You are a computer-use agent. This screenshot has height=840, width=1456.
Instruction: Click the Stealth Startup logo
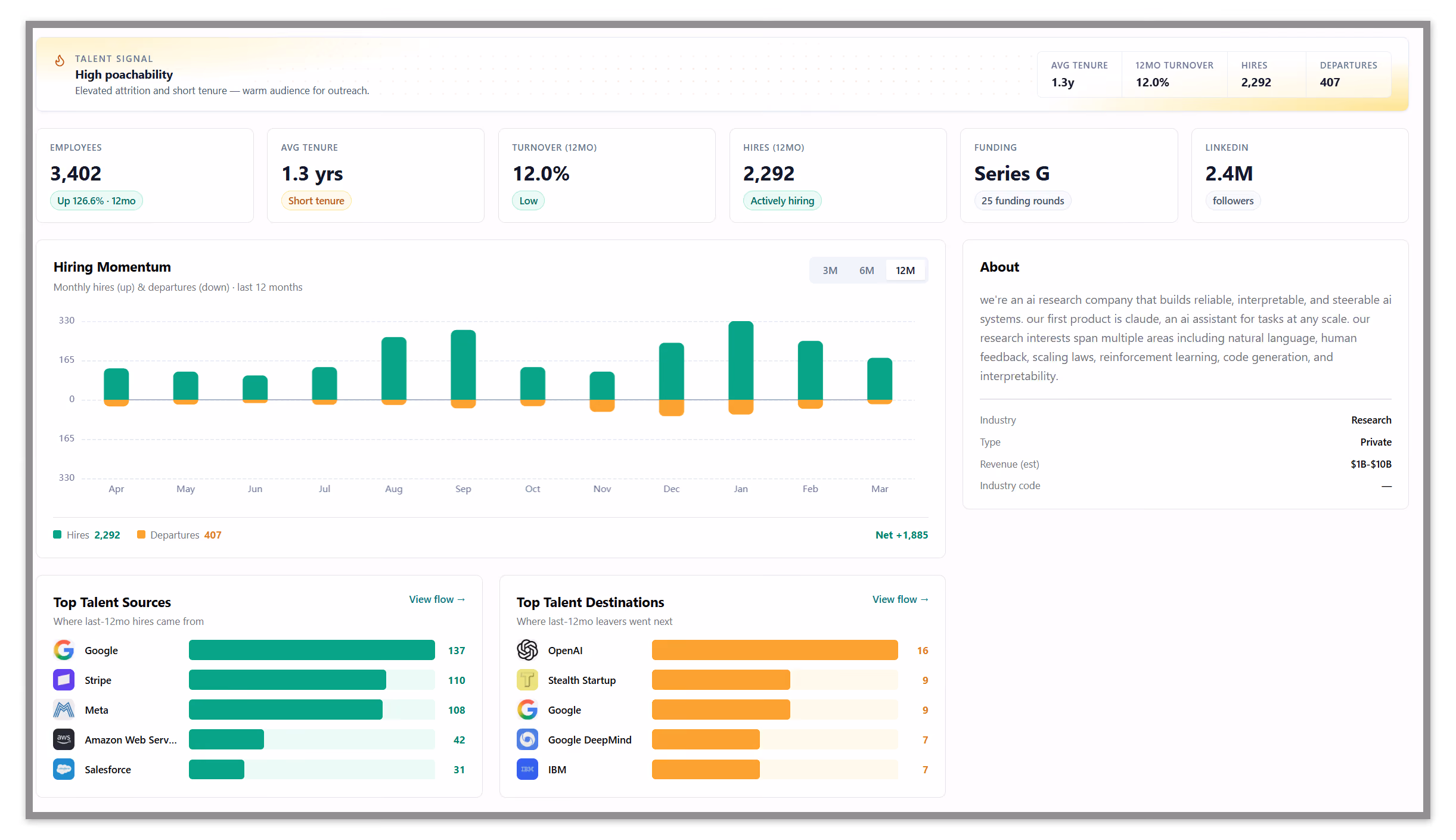pos(527,680)
